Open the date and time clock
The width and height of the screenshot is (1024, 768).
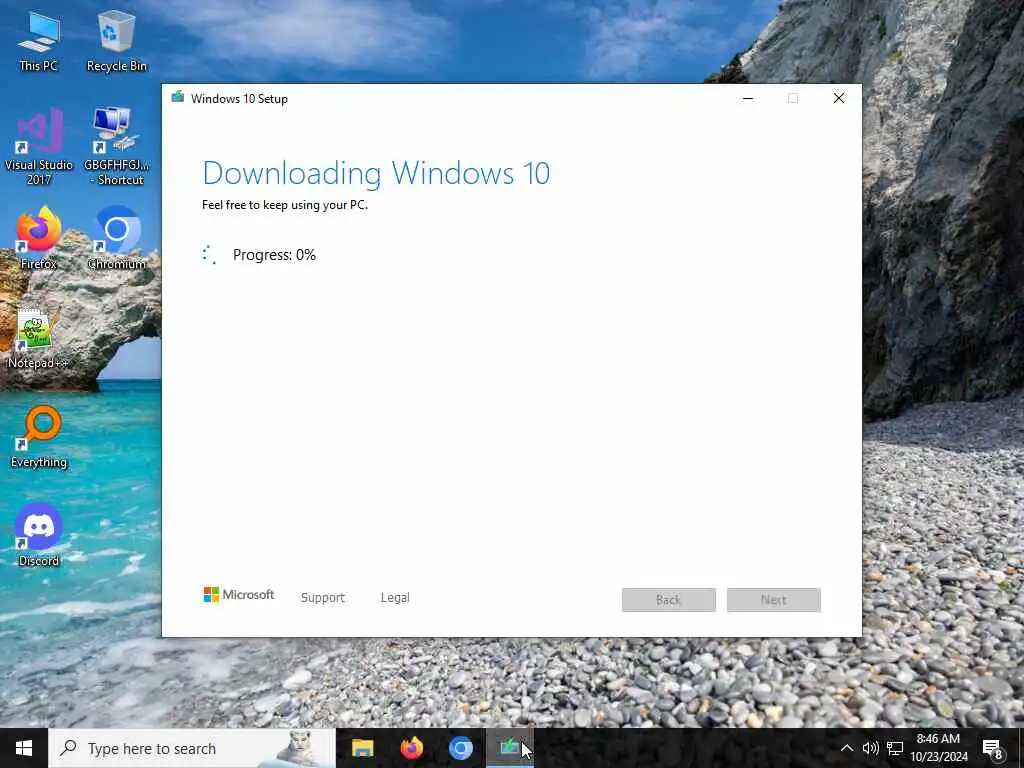pyautogui.click(x=938, y=748)
